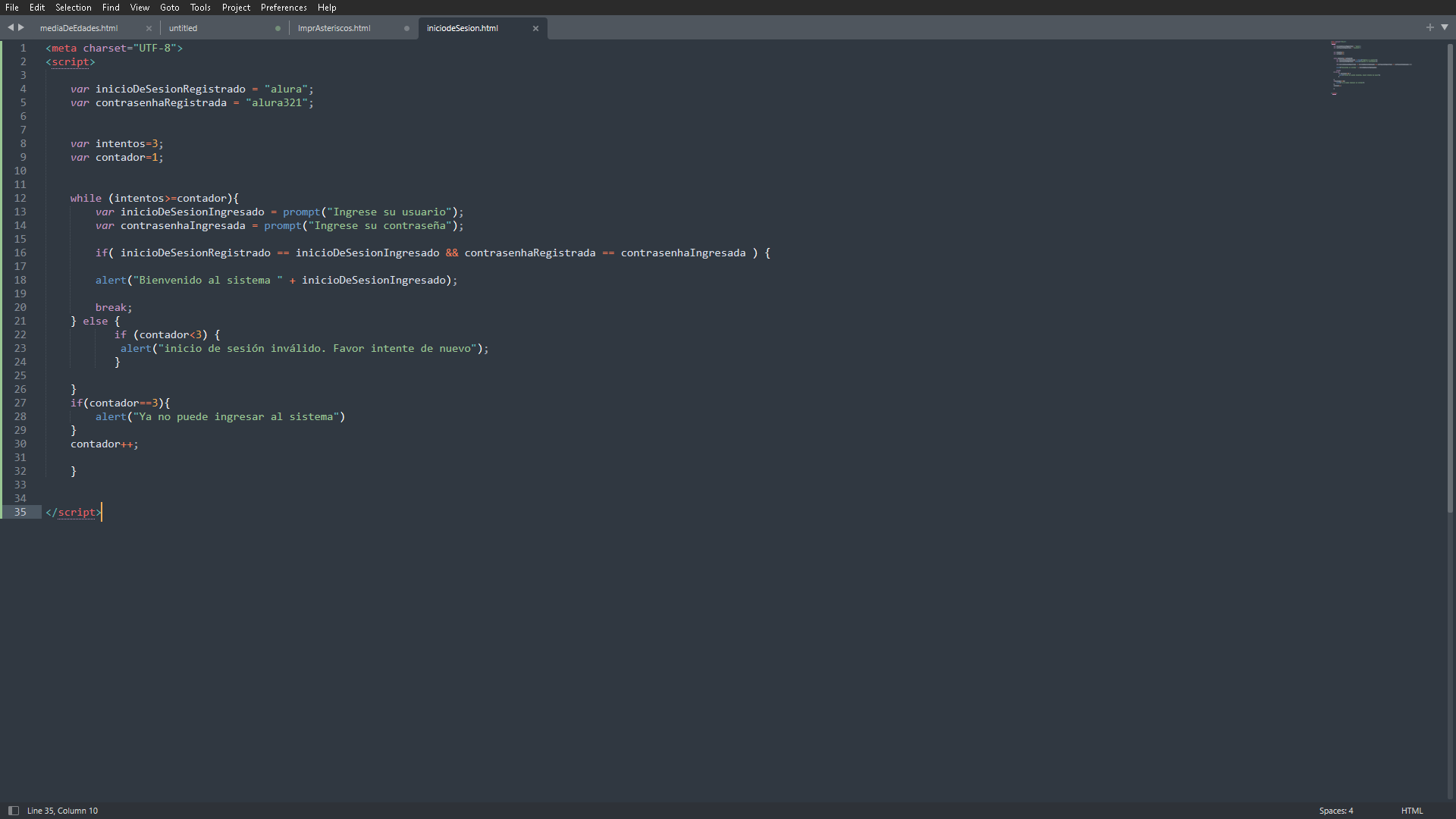Add a new tab with plus icon
Screen dimensions: 1456x819
coord(1430,27)
